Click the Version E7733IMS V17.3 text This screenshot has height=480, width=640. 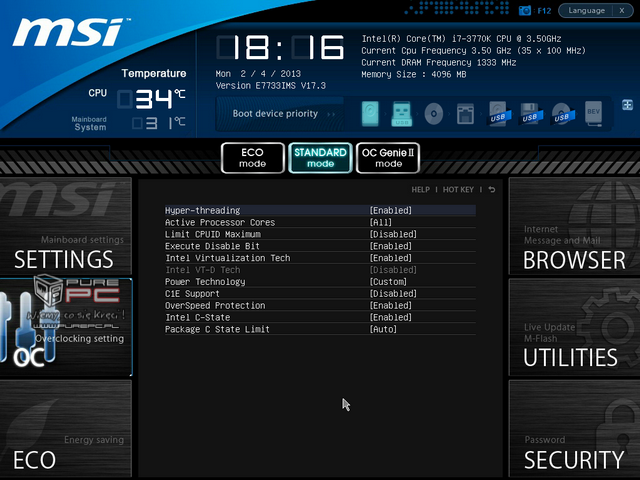pyautogui.click(x=271, y=86)
